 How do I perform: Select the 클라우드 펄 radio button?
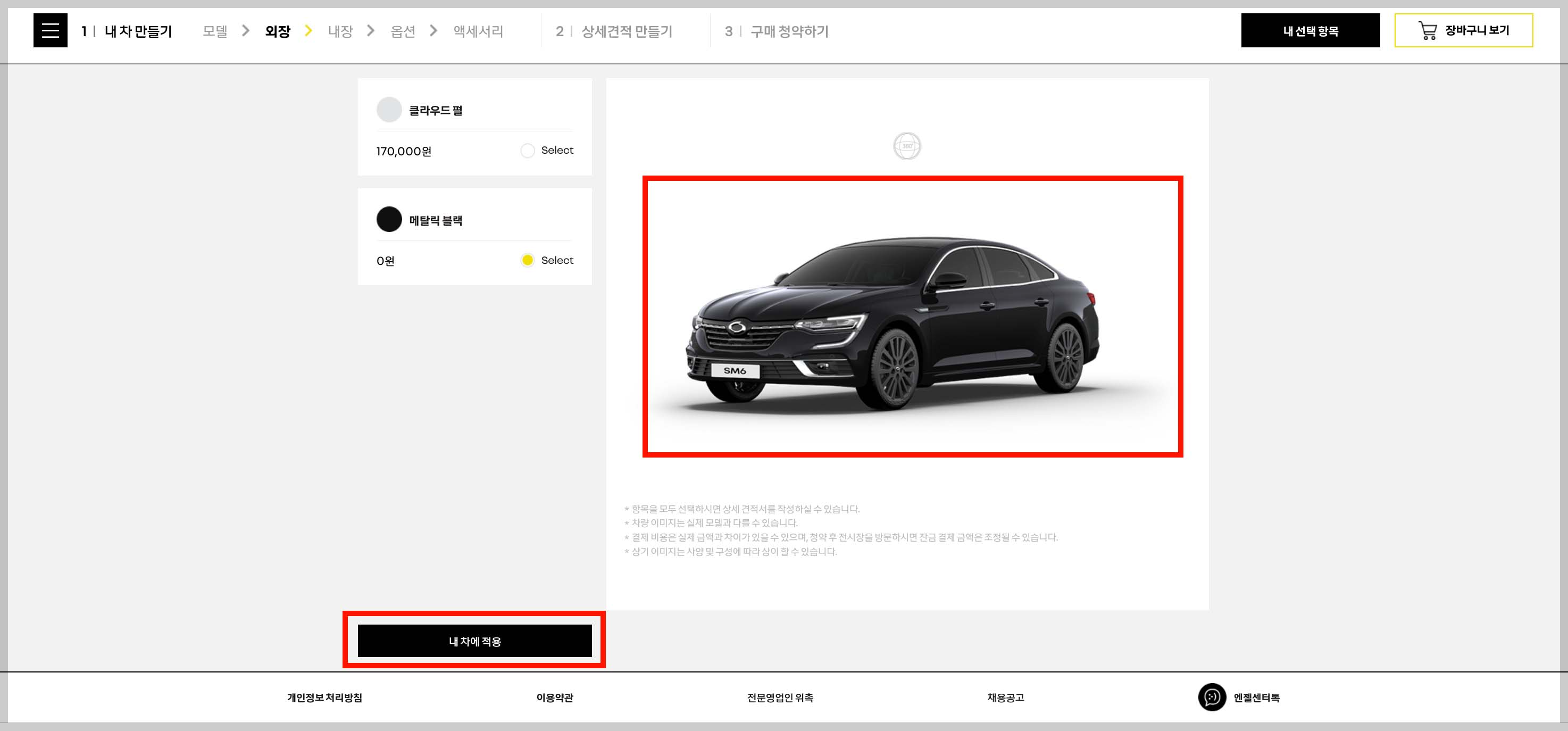[x=527, y=151]
